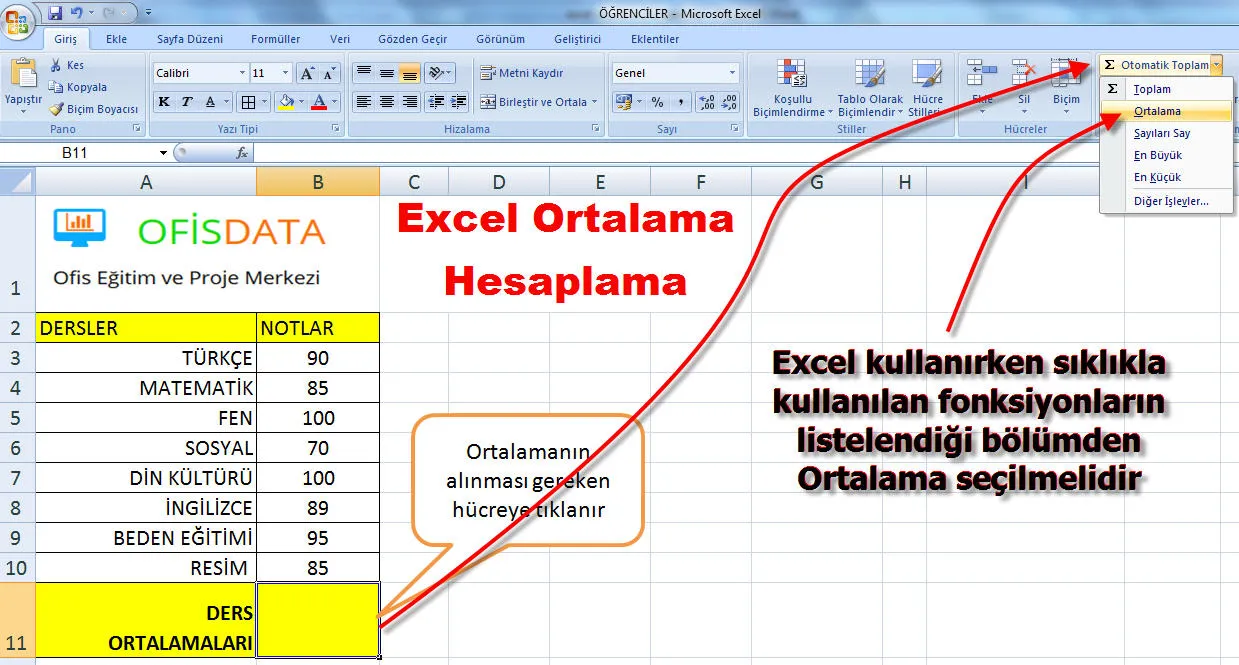
Task: Expand the Genel number format dropdown
Action: tap(732, 73)
